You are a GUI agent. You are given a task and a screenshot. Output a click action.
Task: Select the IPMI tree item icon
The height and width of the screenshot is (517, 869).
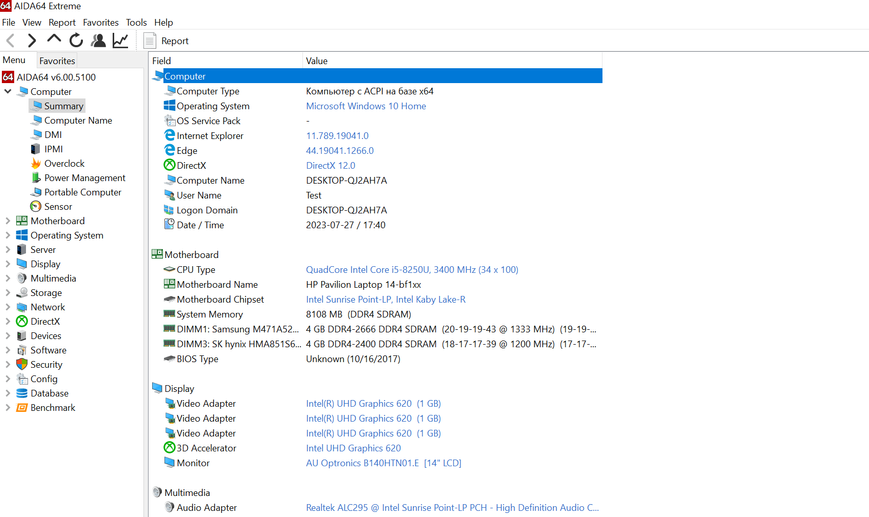click(35, 149)
